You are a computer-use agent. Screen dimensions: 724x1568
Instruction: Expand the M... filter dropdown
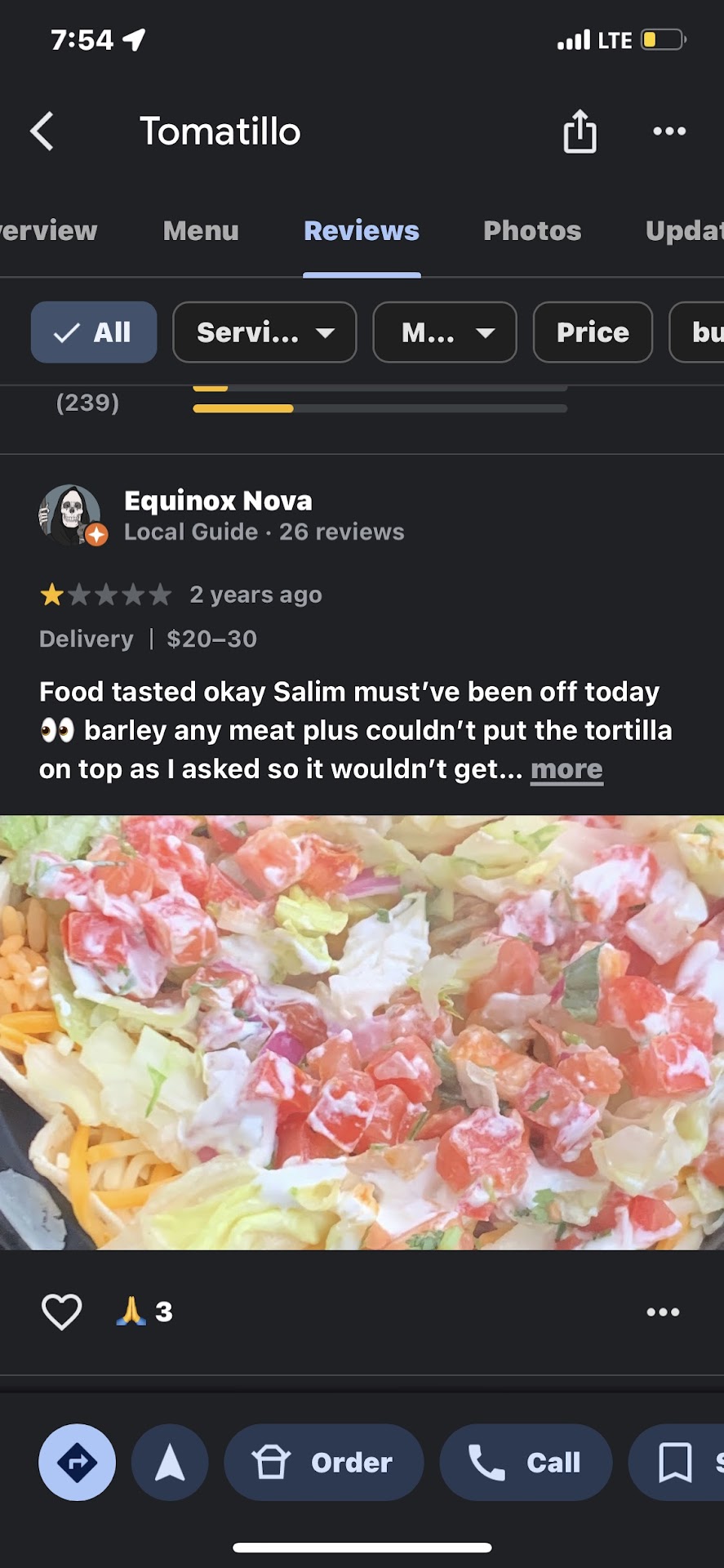pos(445,332)
